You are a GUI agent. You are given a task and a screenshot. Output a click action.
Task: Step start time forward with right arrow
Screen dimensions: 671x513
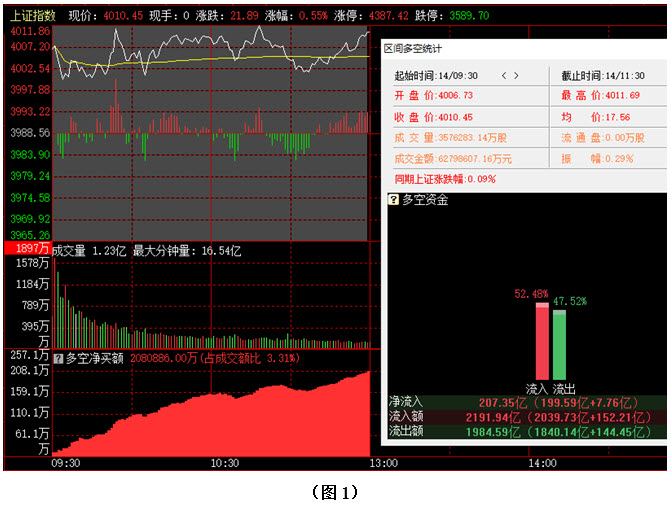[517, 75]
